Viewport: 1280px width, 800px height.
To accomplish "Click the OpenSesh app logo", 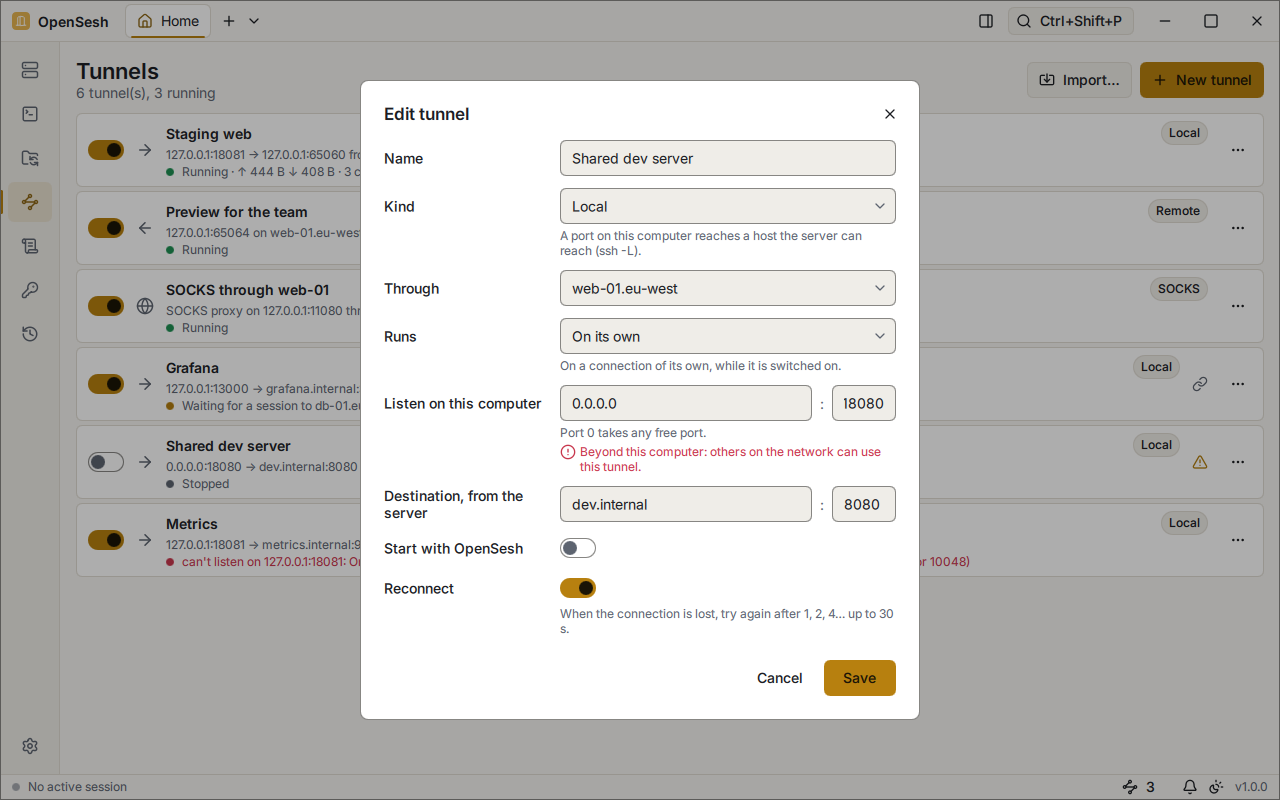I will [x=21, y=21].
